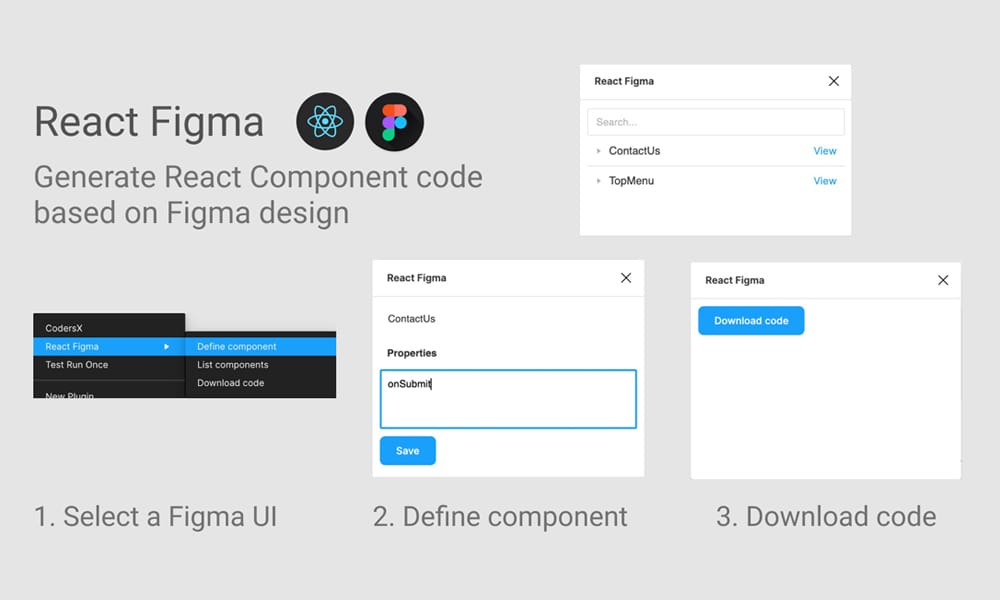
Task: Open View for the ContactUs component
Action: 824,151
